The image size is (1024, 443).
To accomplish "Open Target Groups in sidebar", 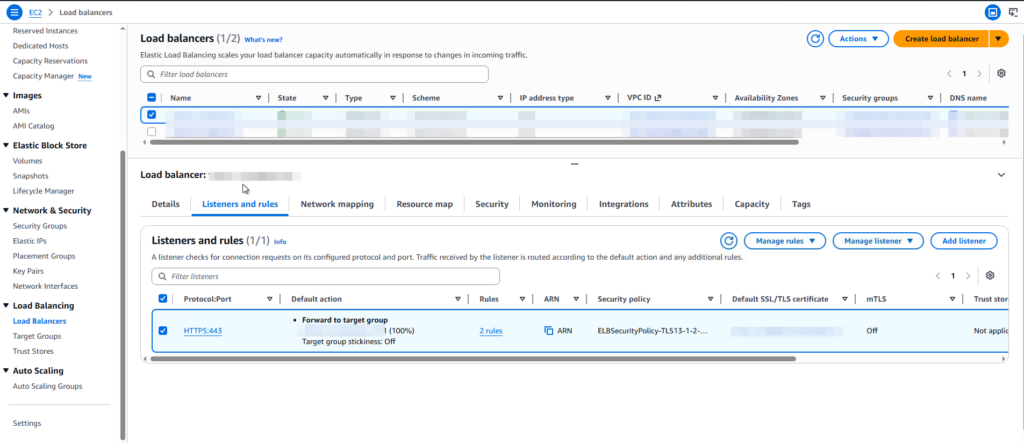I will (x=37, y=336).
